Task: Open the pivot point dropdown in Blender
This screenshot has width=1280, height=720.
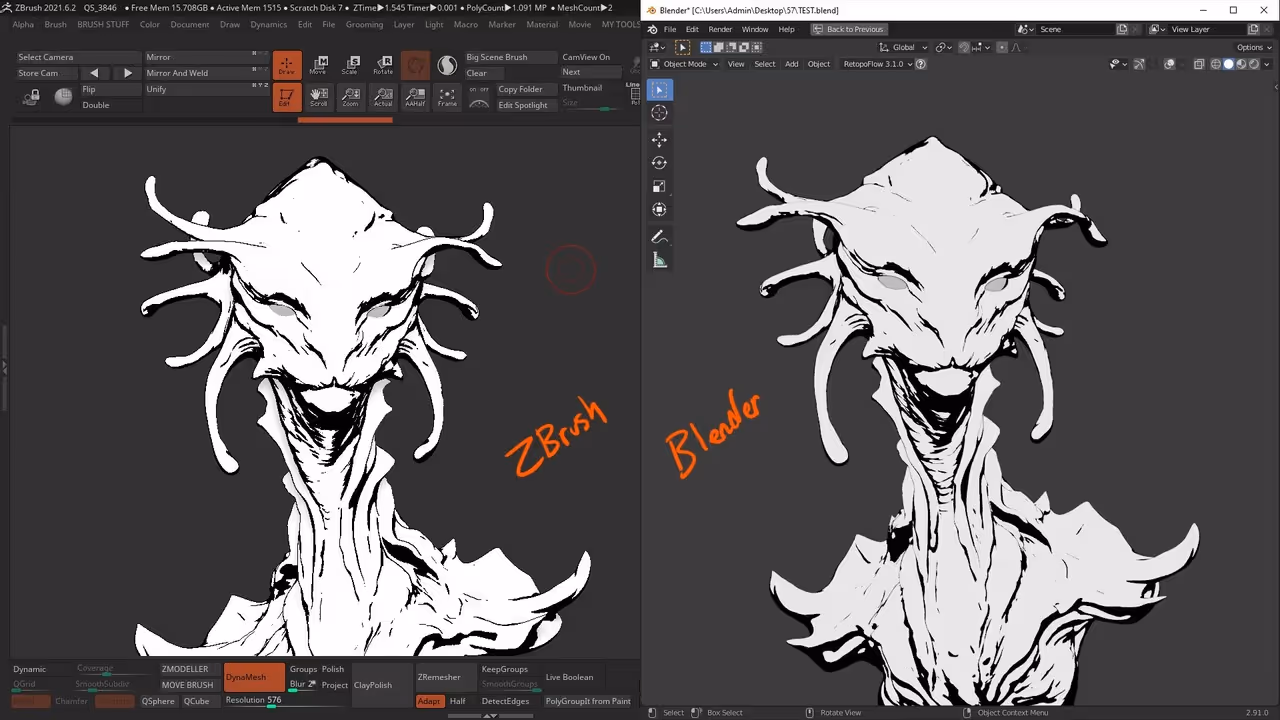Action: tap(945, 47)
